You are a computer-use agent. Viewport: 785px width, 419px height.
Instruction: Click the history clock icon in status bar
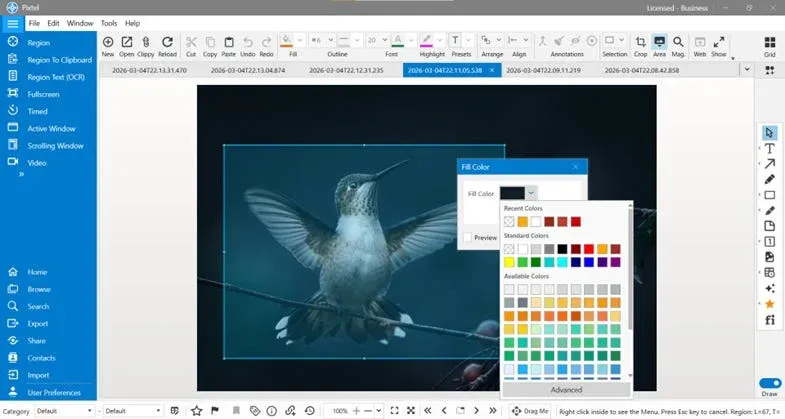(310, 411)
